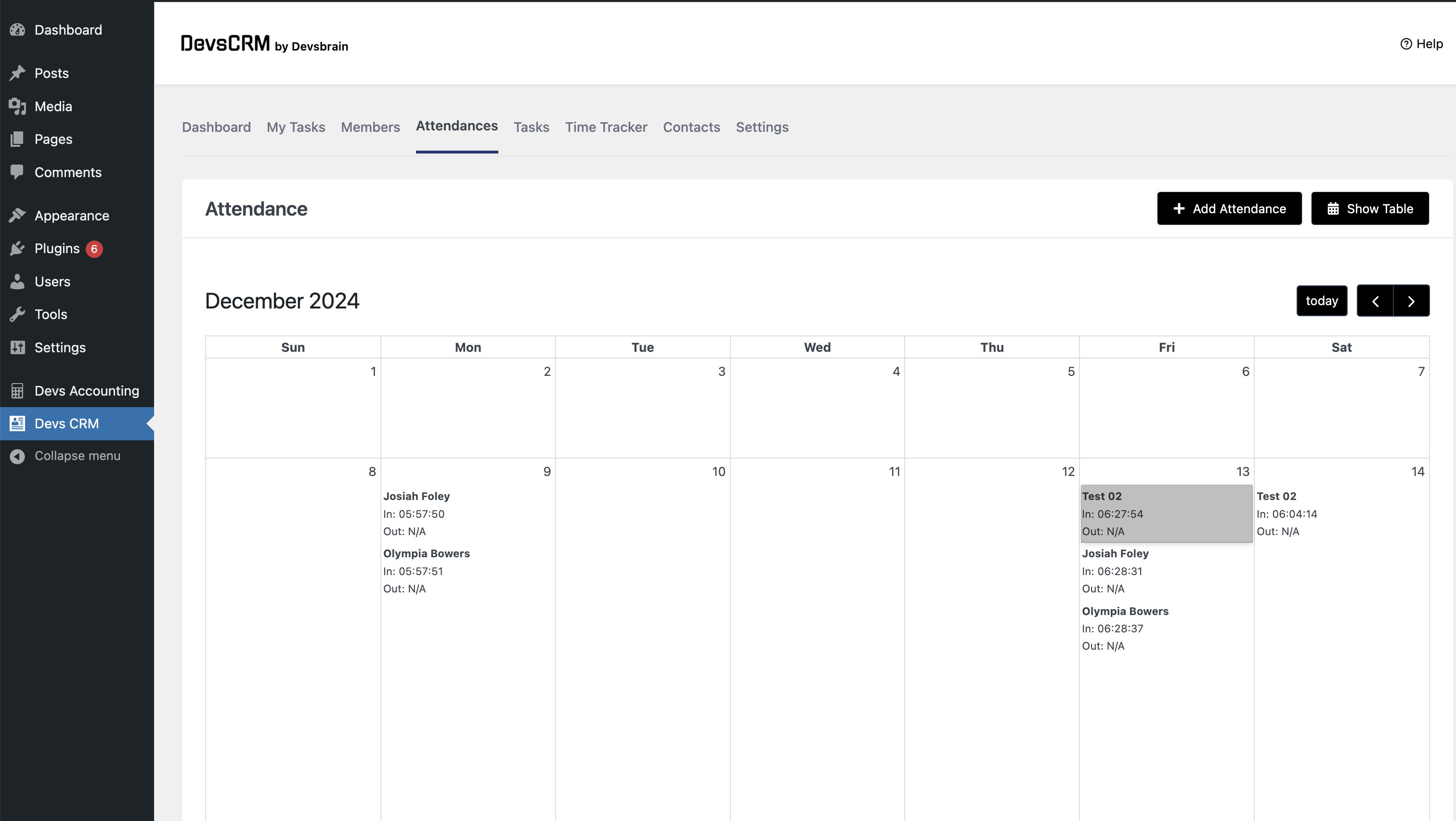Open the Tasks tab

click(x=531, y=127)
